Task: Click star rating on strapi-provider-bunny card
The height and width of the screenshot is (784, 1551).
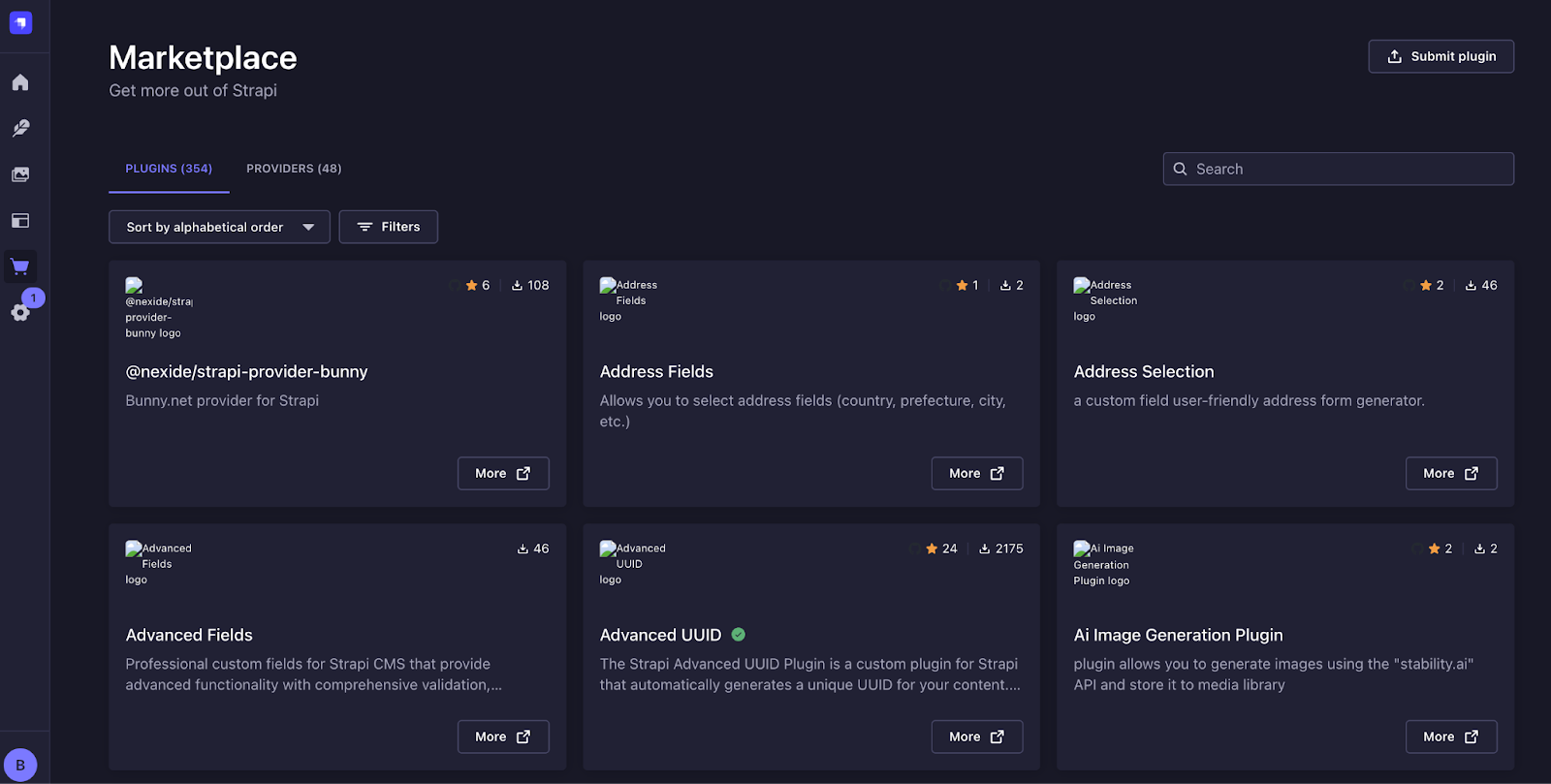Action: (478, 285)
